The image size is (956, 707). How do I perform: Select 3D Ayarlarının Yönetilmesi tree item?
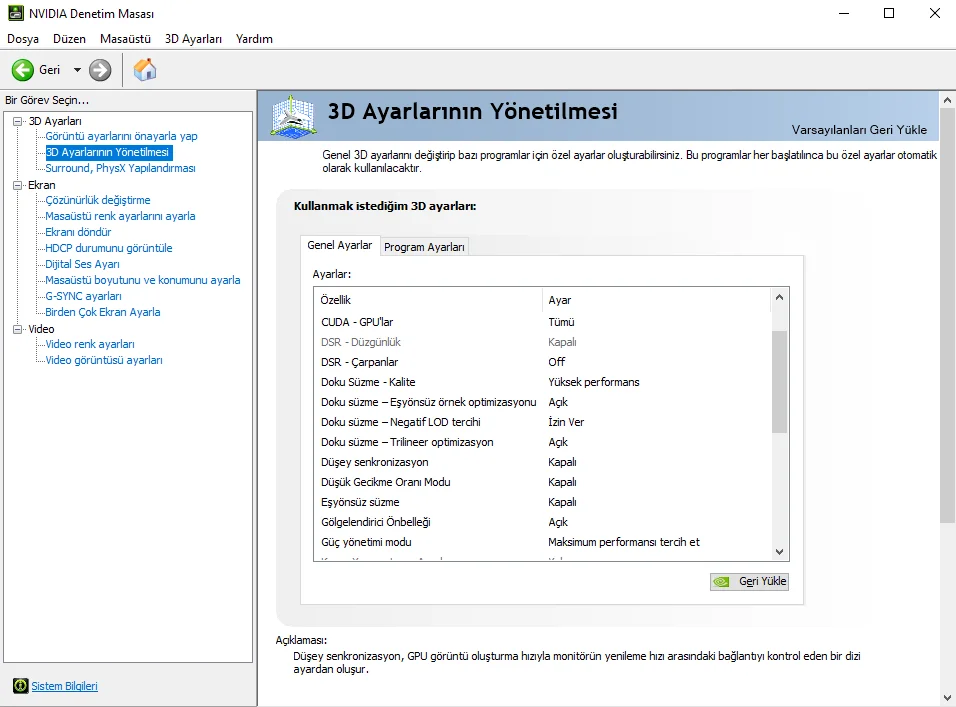pyautogui.click(x=108, y=152)
